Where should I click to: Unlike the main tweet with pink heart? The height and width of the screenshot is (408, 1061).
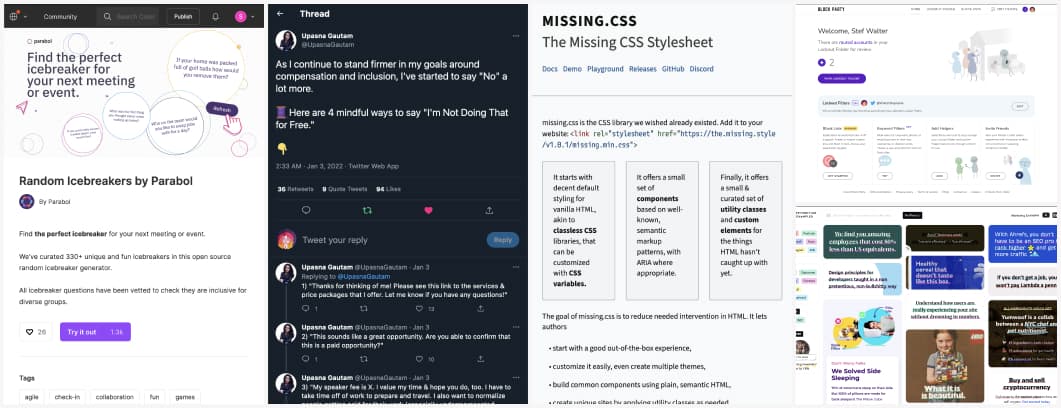[x=428, y=210]
